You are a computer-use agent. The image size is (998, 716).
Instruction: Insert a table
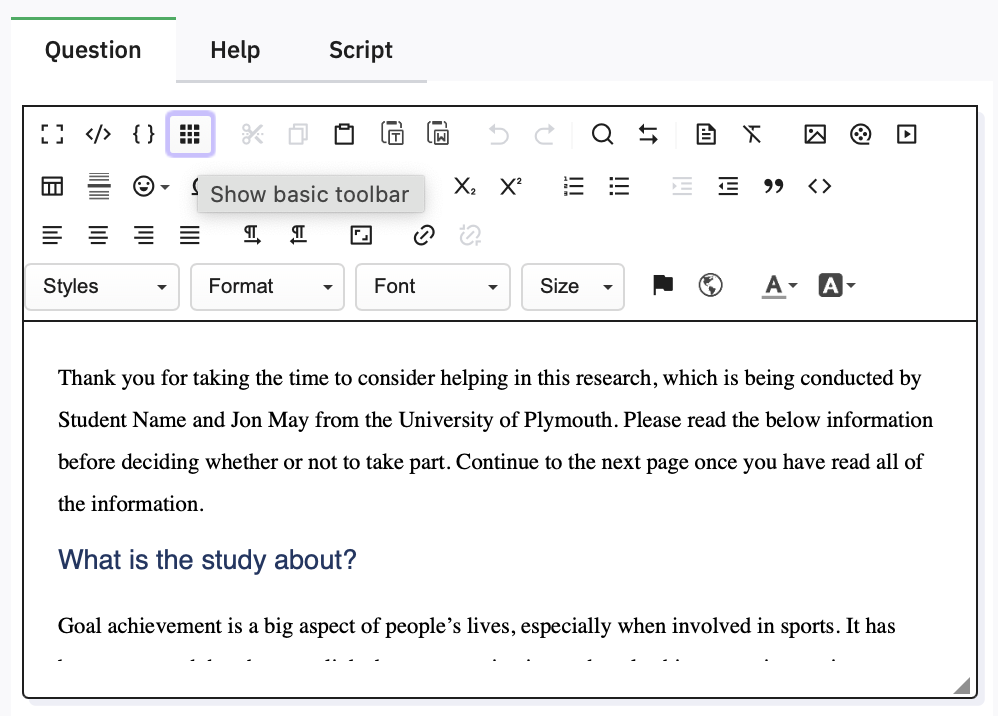[x=52, y=186]
